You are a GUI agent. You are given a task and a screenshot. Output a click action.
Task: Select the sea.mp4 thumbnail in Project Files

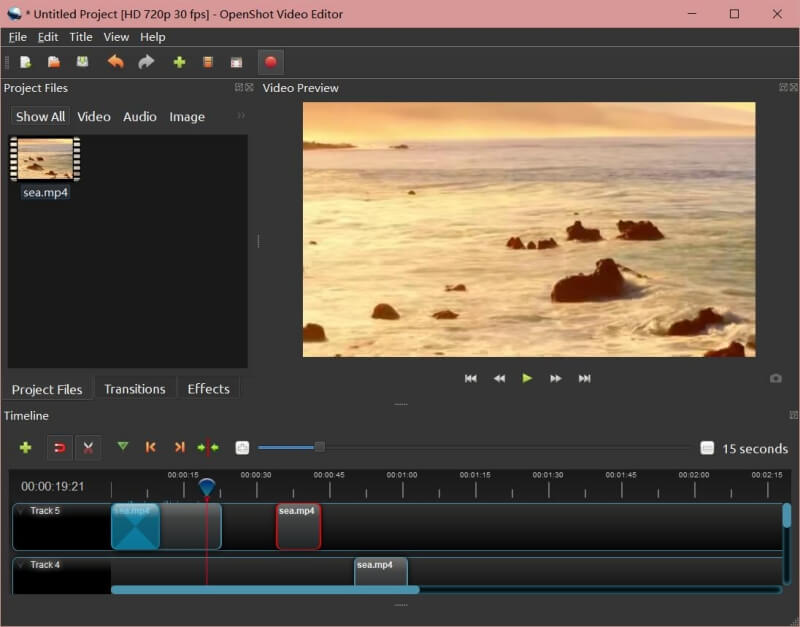[x=45, y=160]
